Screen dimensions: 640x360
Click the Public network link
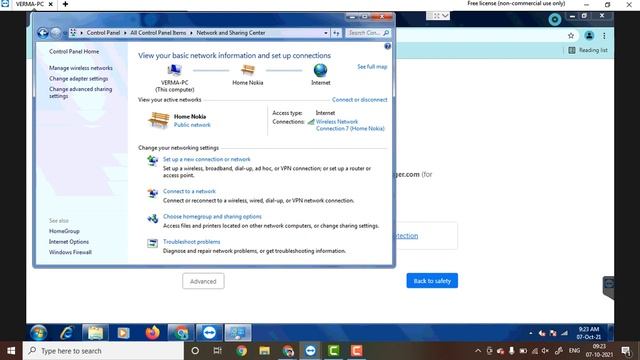coord(192,125)
